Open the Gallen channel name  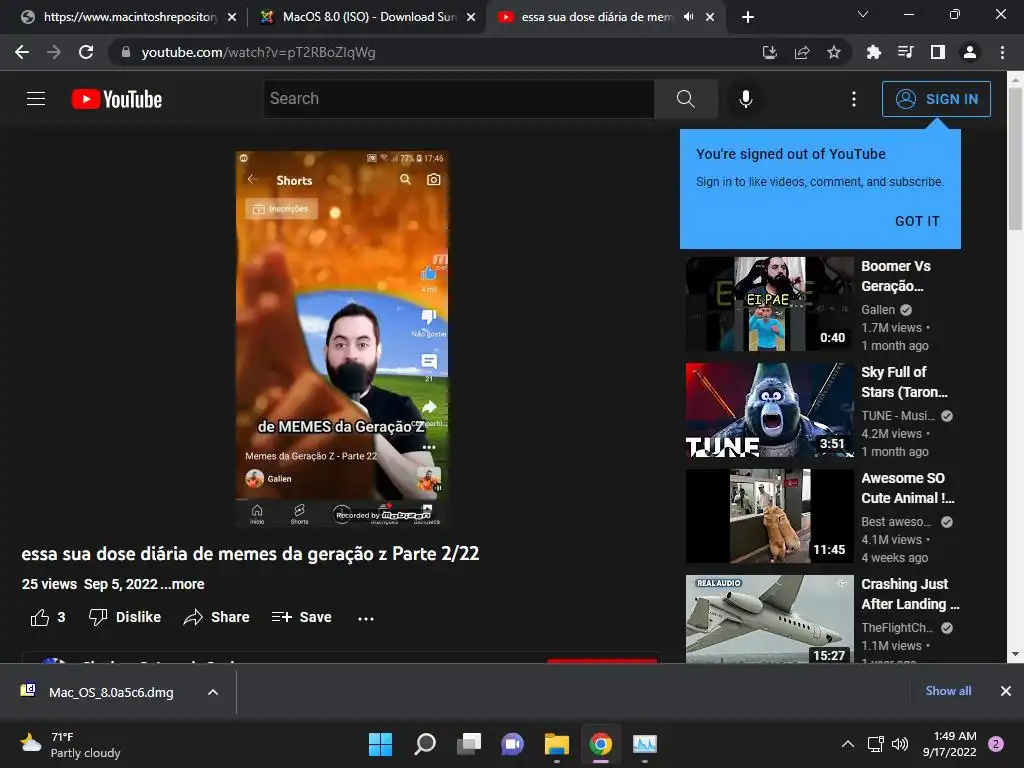878,310
